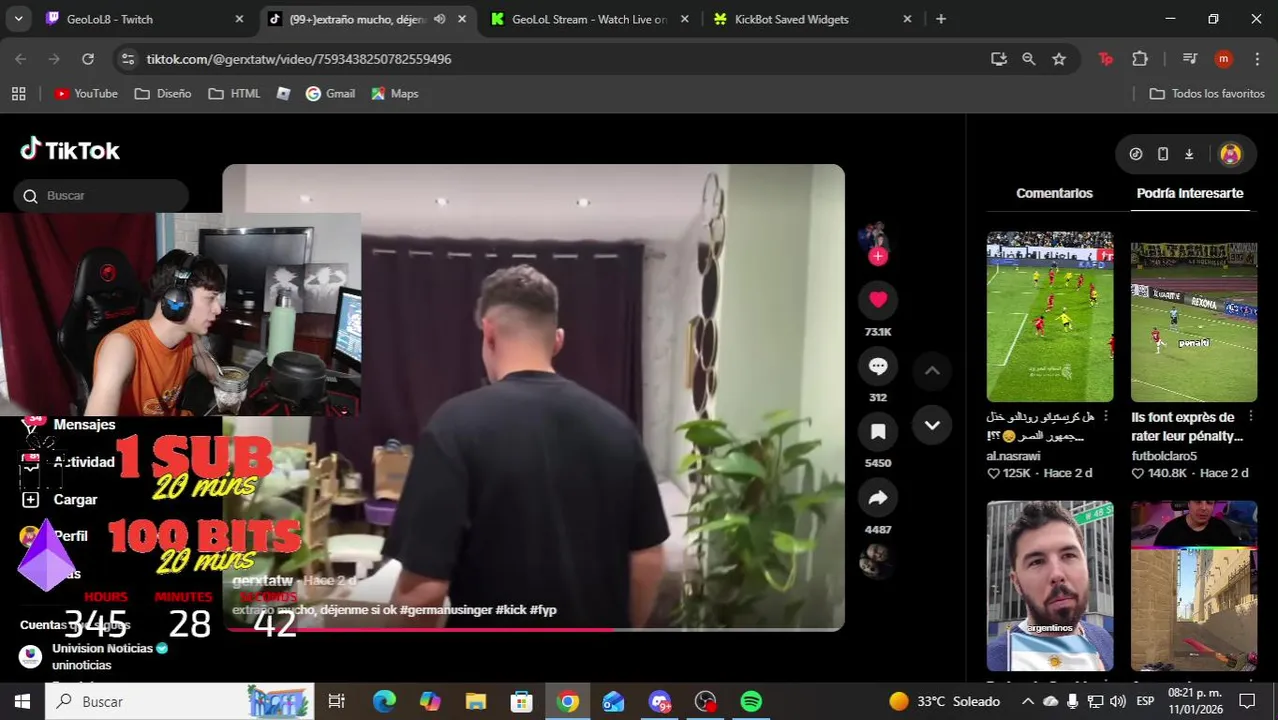Open File Explorer from the taskbar
The height and width of the screenshot is (720, 1278).
coord(475,702)
